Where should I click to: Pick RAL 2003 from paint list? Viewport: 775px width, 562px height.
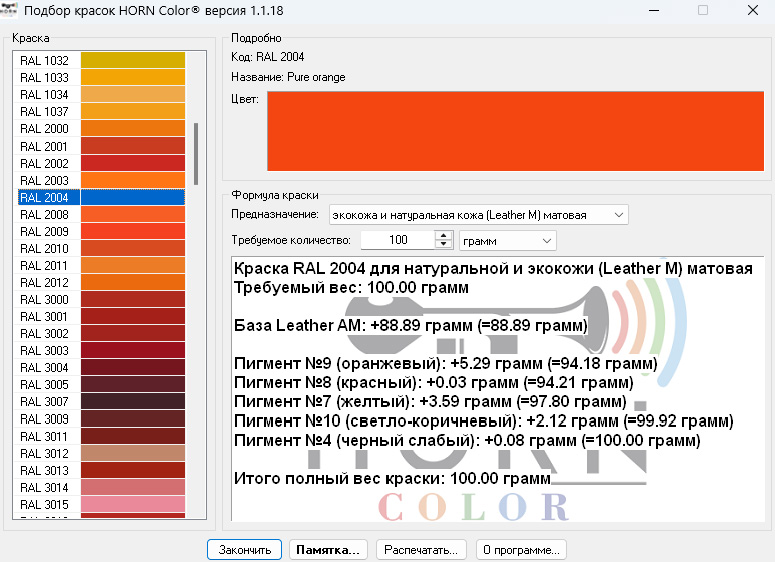101,180
